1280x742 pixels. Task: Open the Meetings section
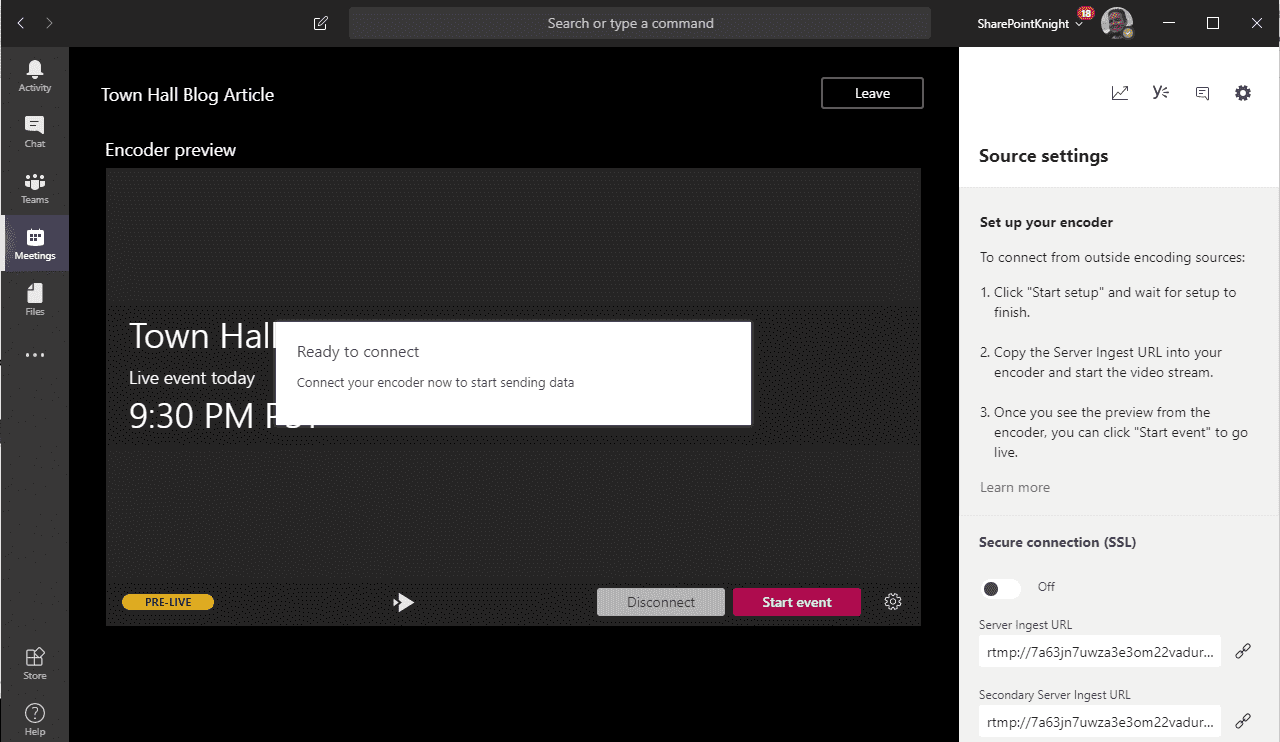coord(35,243)
